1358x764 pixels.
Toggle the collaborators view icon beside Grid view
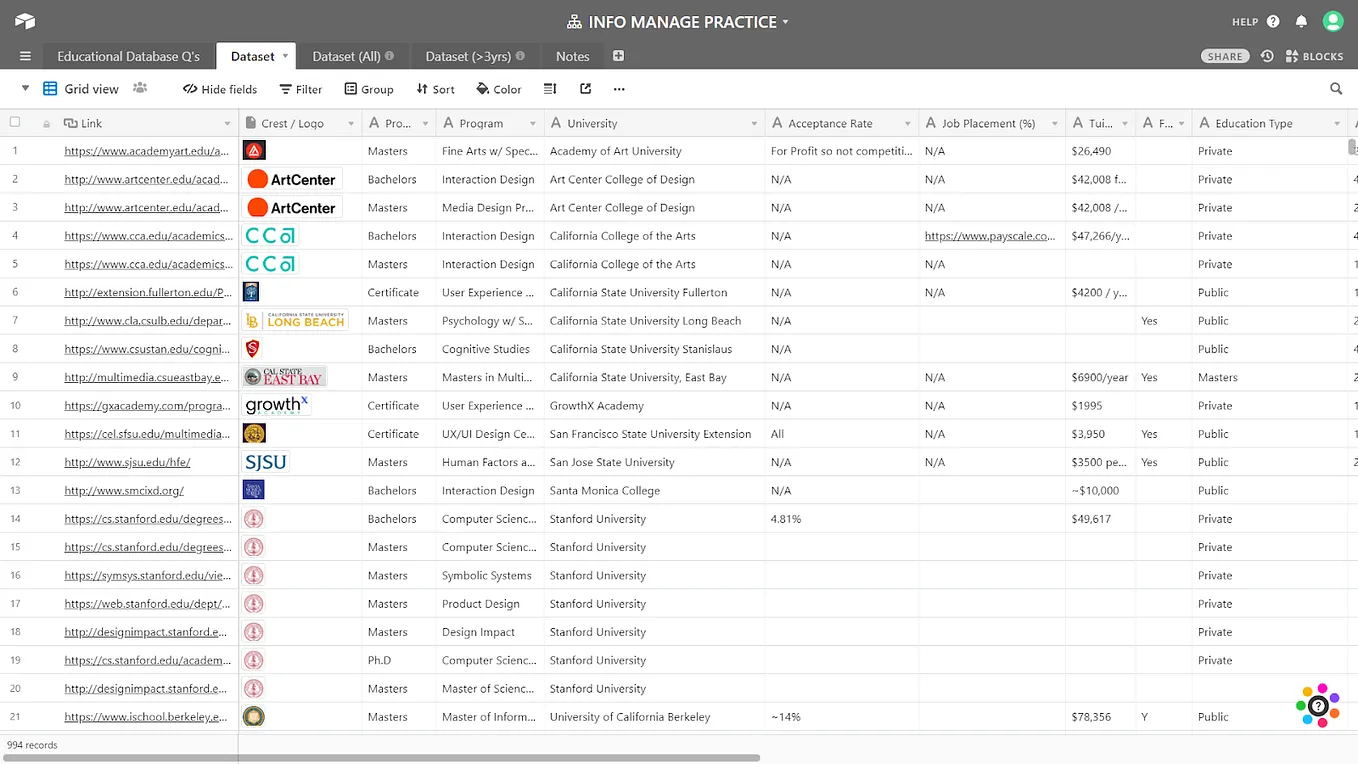[140, 88]
